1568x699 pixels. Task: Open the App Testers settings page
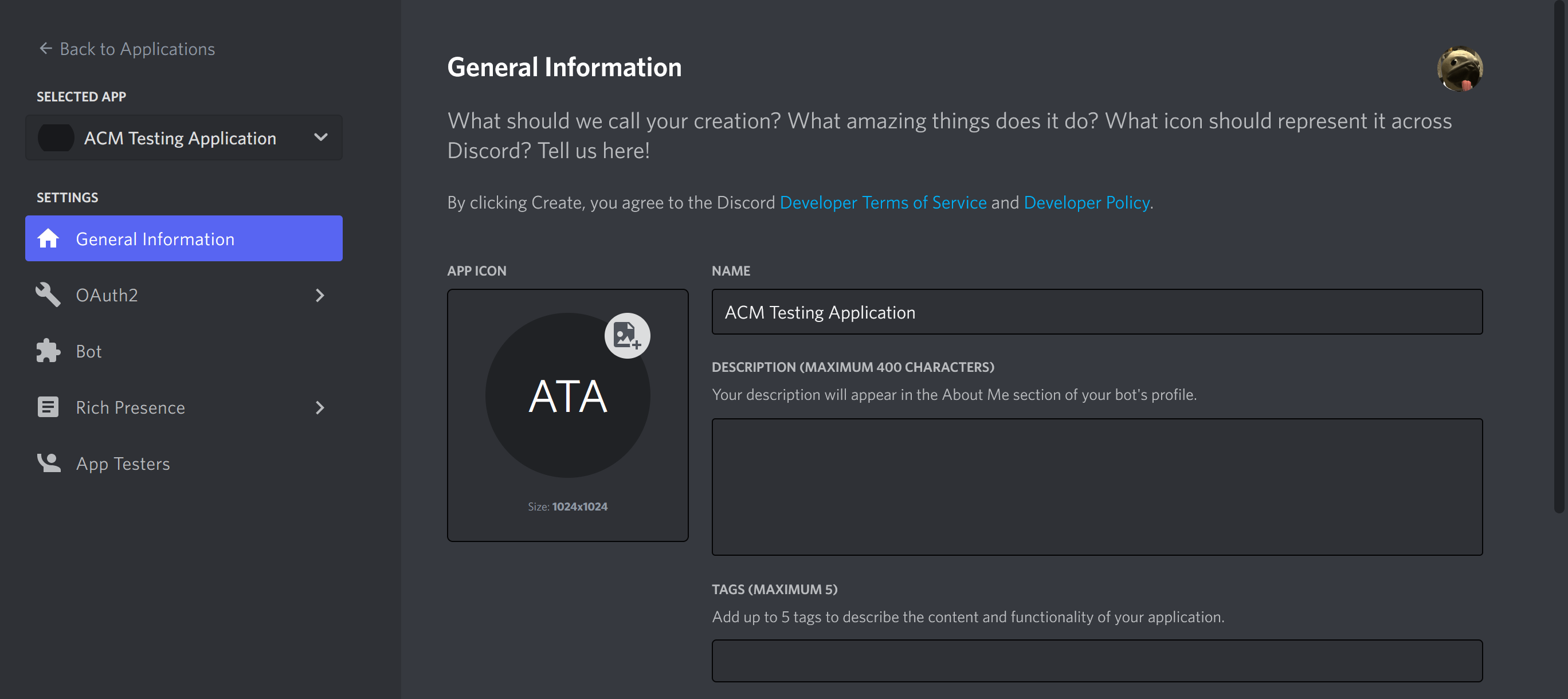[x=123, y=464]
